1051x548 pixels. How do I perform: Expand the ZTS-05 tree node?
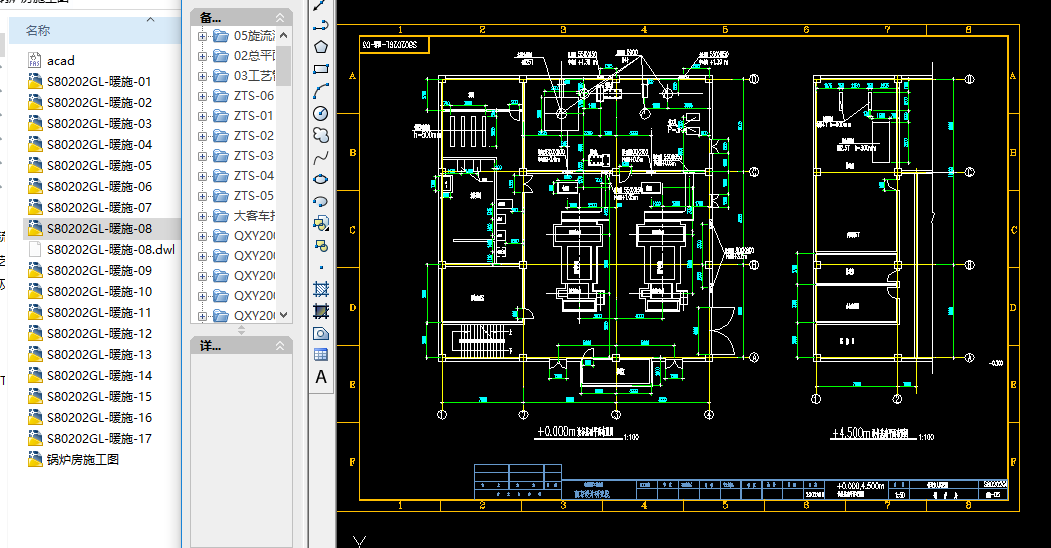pyautogui.click(x=202, y=196)
